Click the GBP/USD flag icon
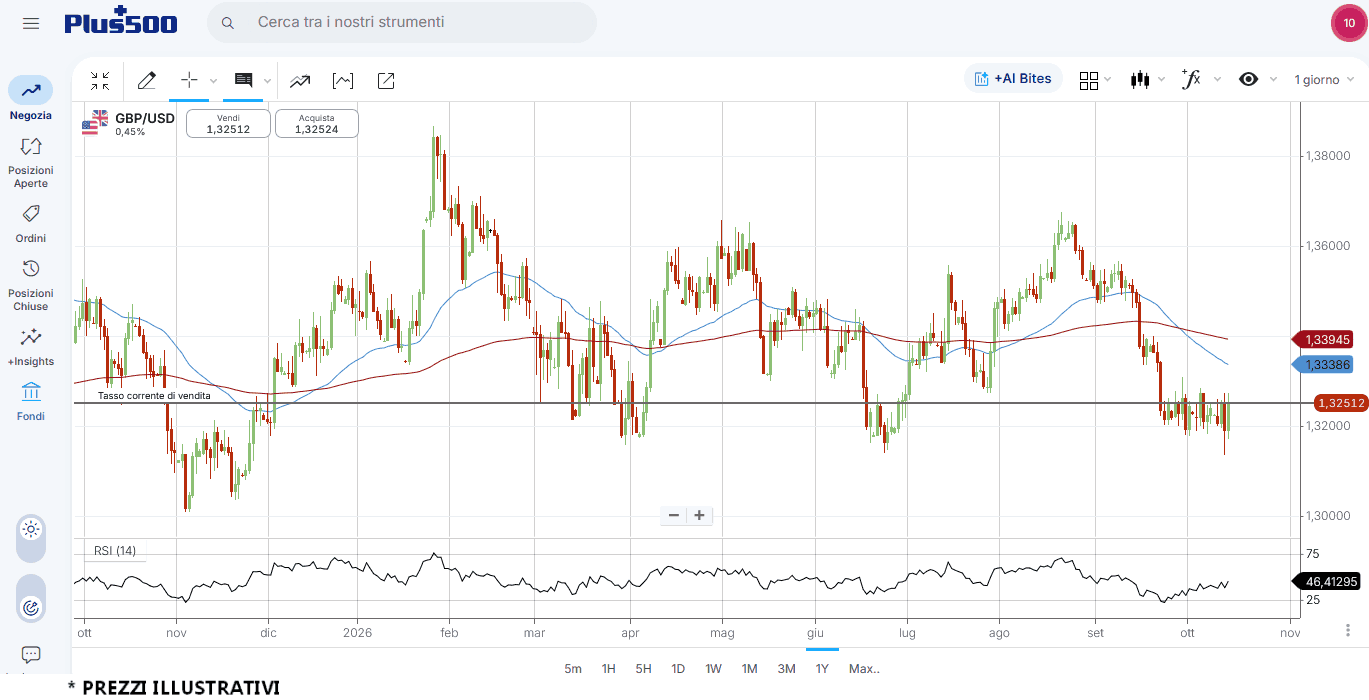This screenshot has width=1369, height=700. [95, 122]
